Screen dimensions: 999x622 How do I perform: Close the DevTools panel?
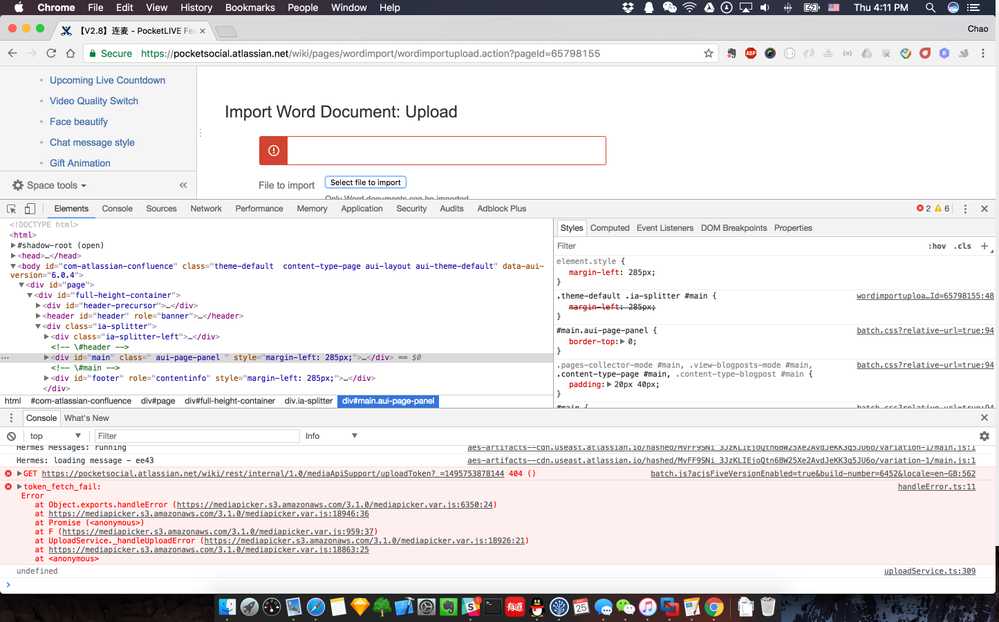tap(984, 209)
